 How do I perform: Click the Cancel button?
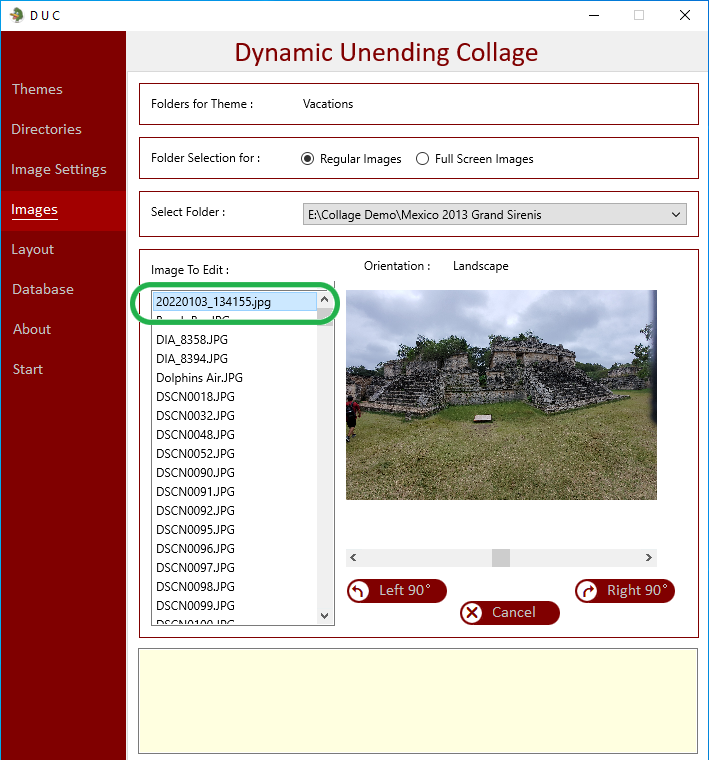(510, 613)
